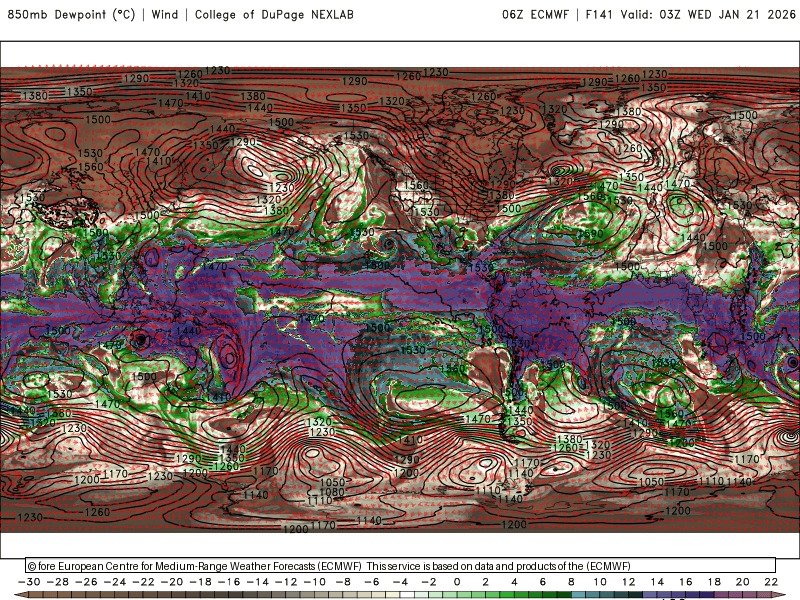The image size is (800, 600).
Task: Click the '-14' color scale label
Action: pos(258,582)
